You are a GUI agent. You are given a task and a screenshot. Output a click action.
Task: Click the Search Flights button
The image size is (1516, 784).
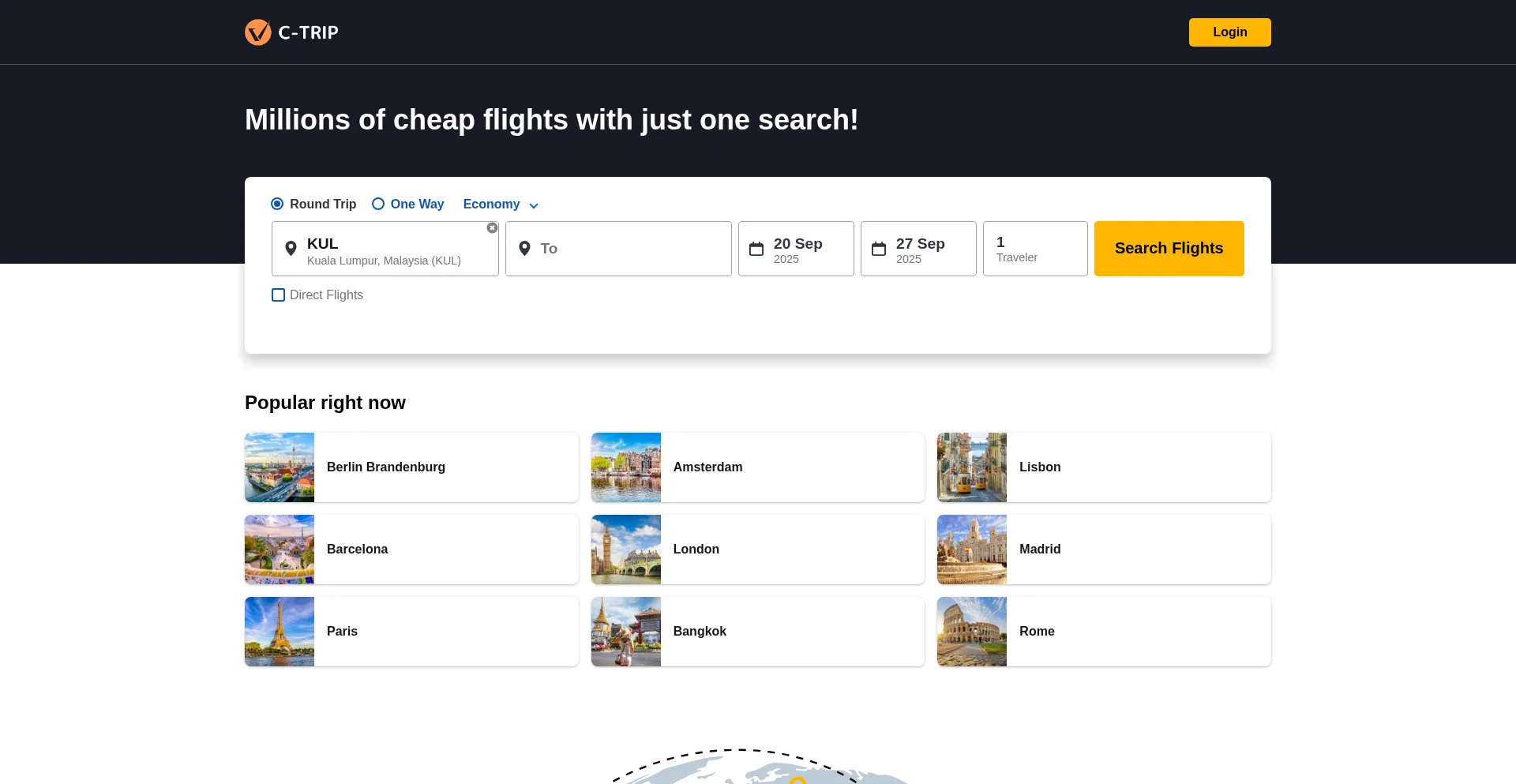(1169, 249)
